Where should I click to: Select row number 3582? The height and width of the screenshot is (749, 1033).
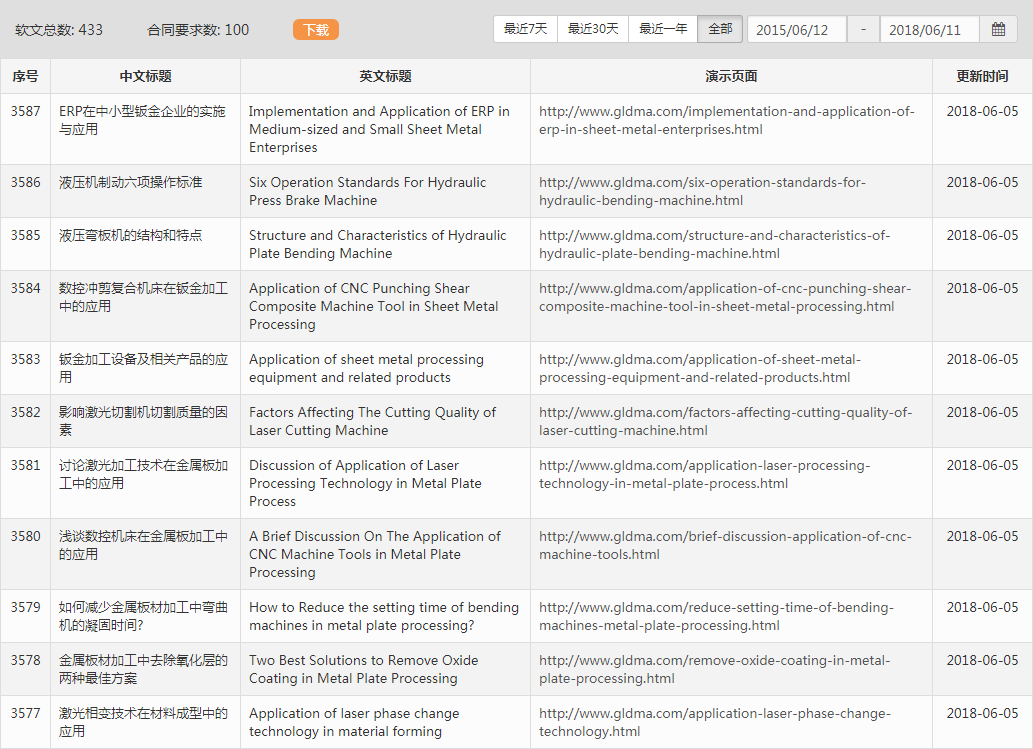25,412
